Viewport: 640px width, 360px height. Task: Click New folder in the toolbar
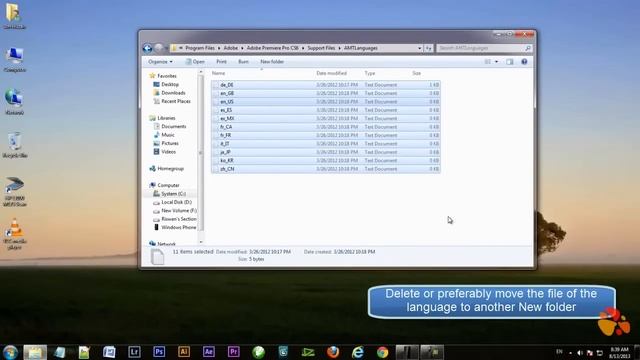(x=272, y=62)
